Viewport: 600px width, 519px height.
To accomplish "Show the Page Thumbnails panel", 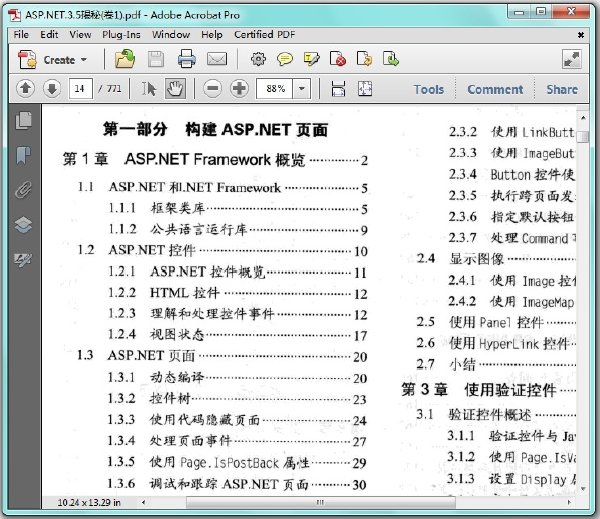I will (24, 121).
